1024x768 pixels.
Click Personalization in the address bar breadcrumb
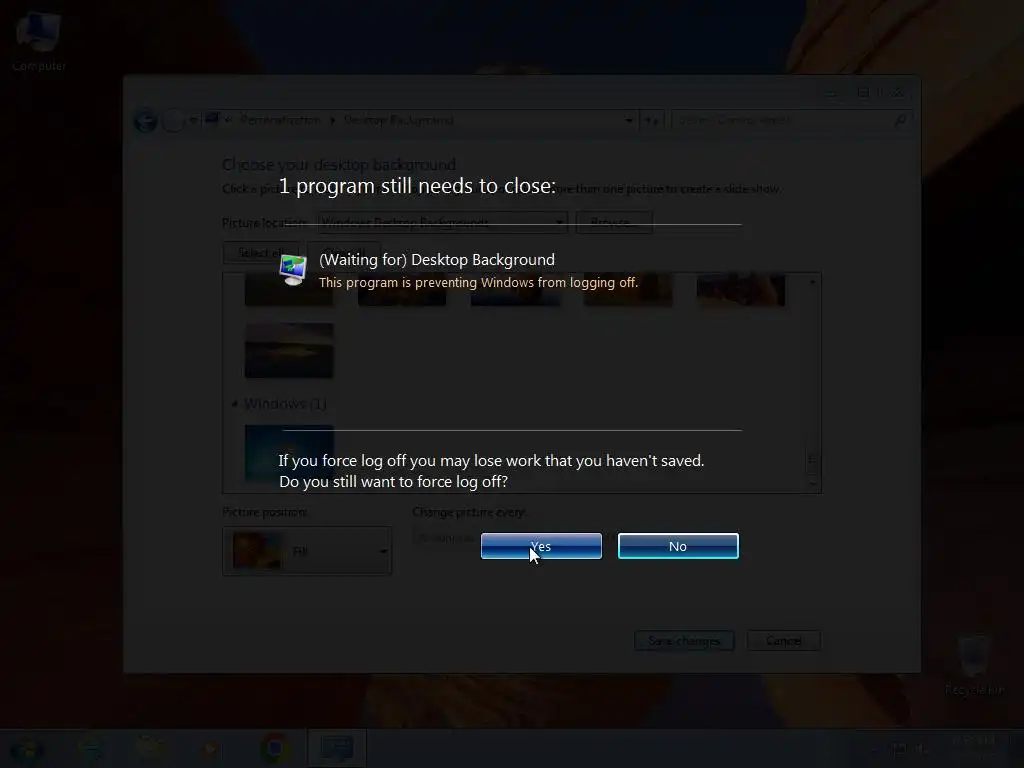click(280, 120)
